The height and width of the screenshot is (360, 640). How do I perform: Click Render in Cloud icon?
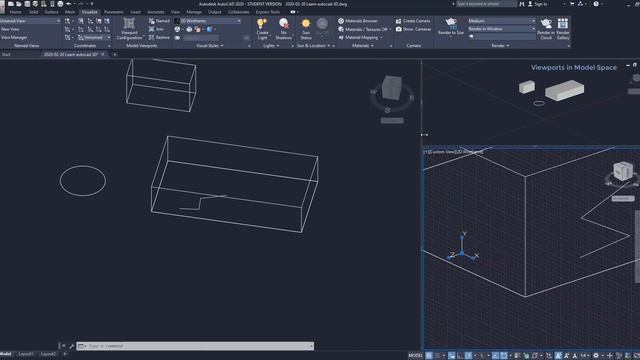[x=546, y=23]
